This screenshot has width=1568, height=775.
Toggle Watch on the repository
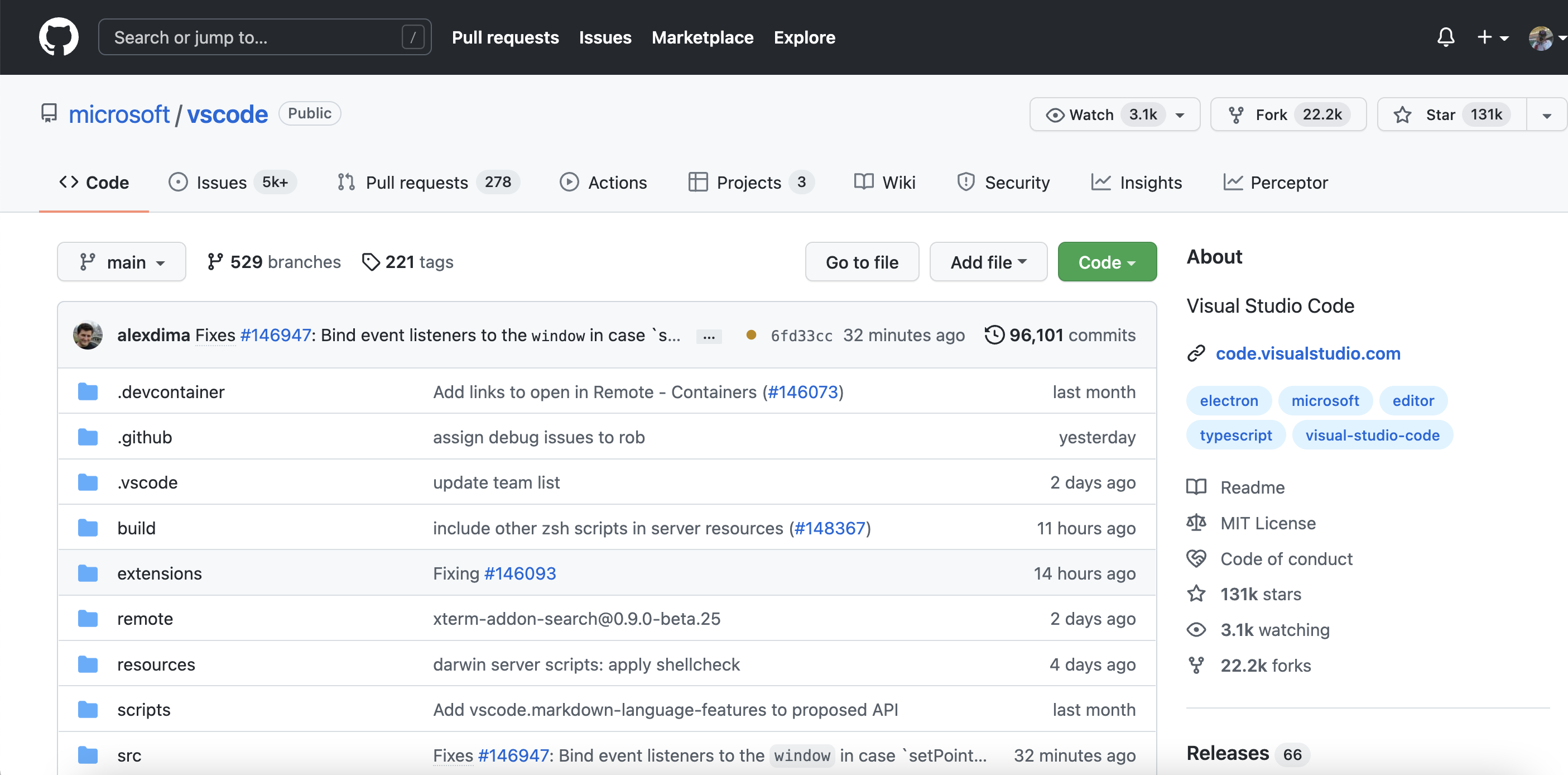(x=1091, y=114)
